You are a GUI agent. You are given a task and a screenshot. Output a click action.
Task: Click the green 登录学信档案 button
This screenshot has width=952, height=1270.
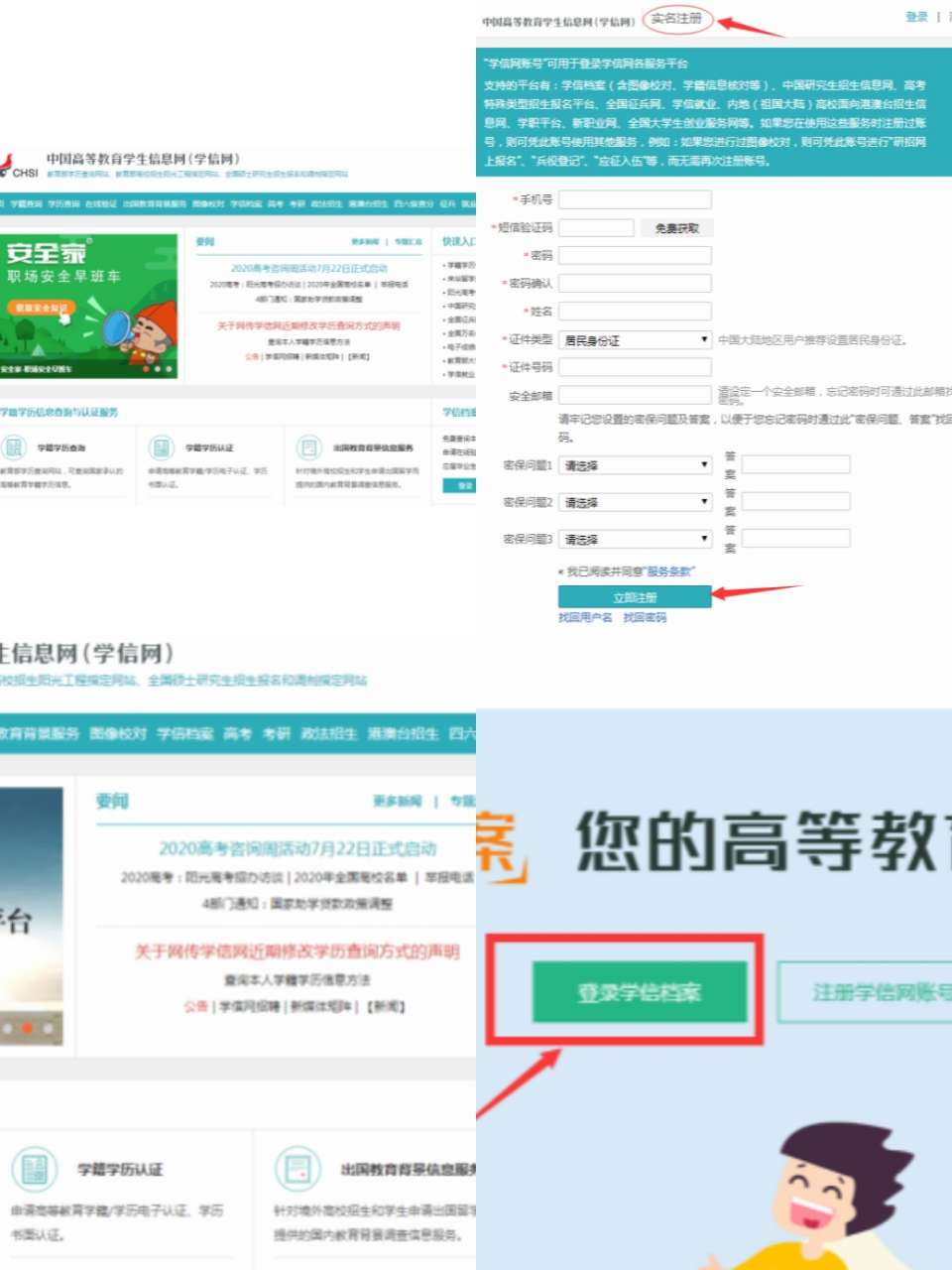click(639, 992)
